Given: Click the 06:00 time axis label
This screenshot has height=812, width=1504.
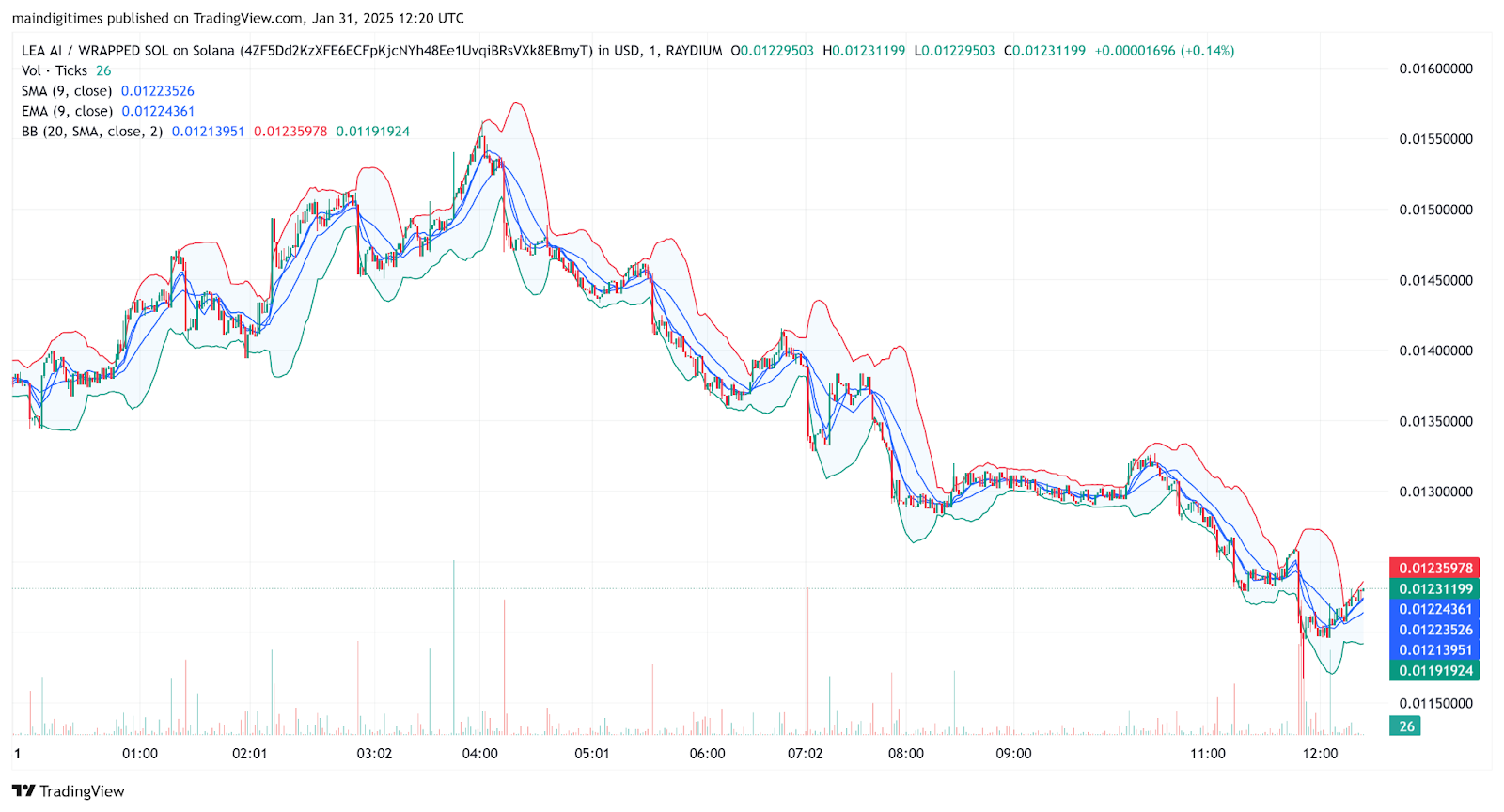Looking at the screenshot, I should (708, 754).
